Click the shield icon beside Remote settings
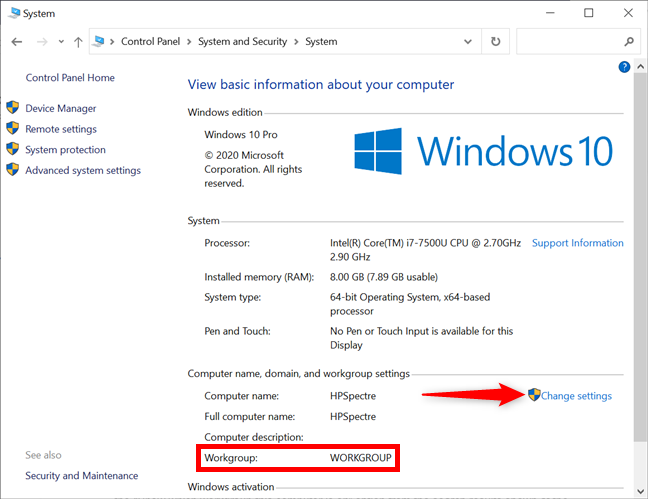The width and height of the screenshot is (648, 499). click(x=13, y=128)
